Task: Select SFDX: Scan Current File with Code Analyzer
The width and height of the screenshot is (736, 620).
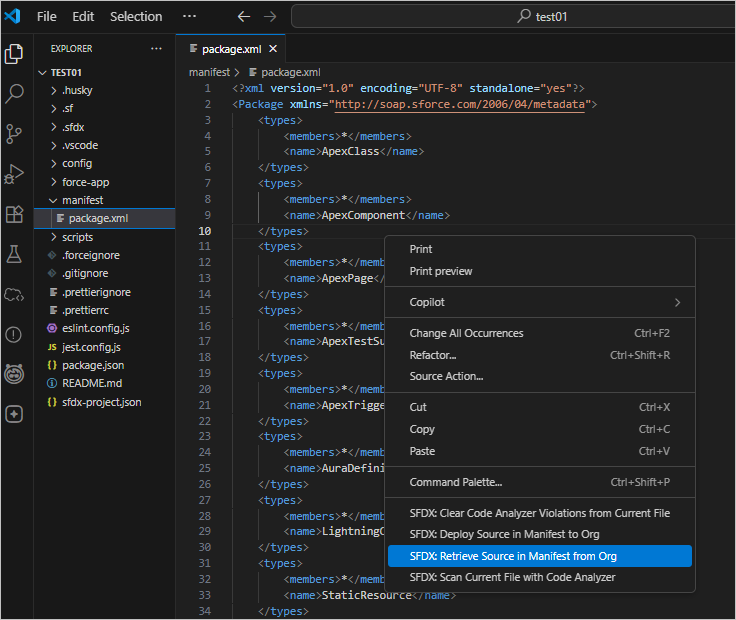Action: click(x=540, y=577)
